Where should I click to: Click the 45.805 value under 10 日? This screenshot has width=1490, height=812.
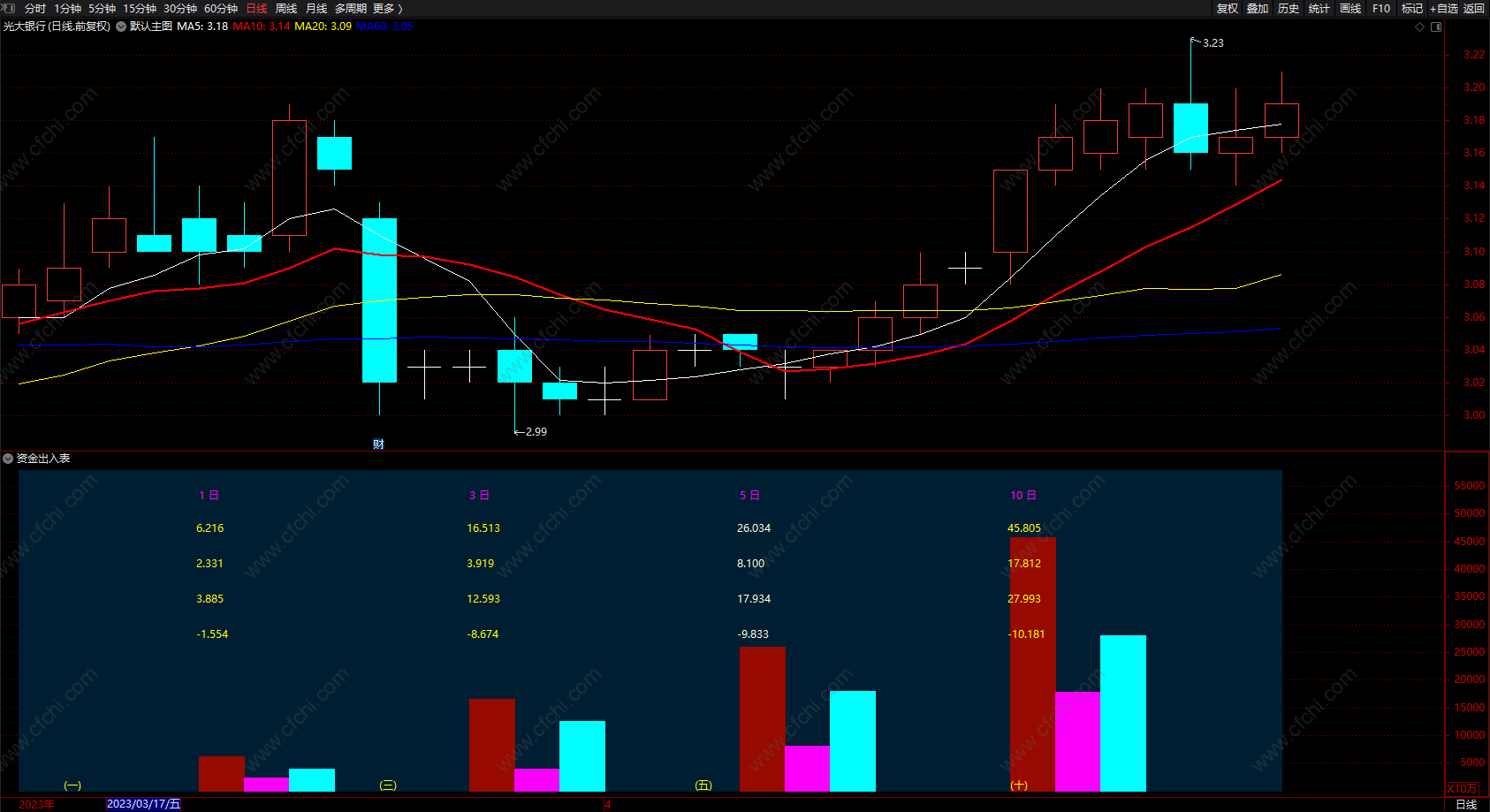1024,528
